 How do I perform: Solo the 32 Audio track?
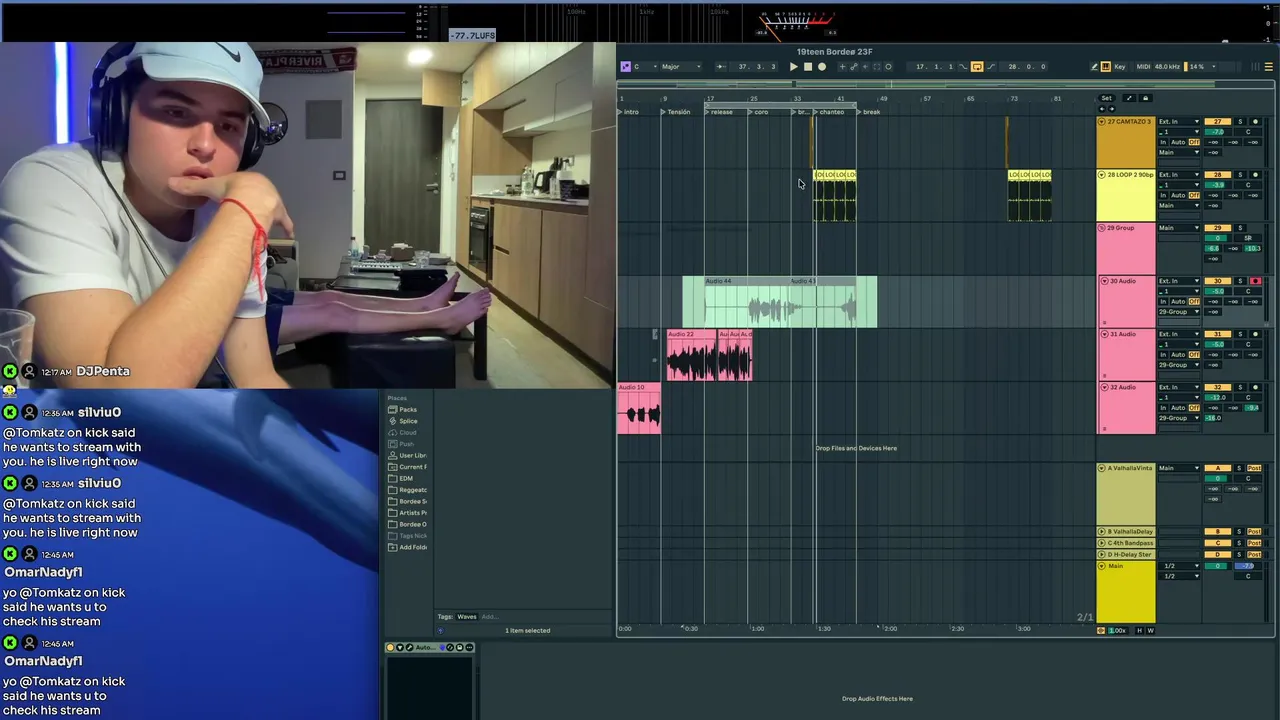[1240, 387]
